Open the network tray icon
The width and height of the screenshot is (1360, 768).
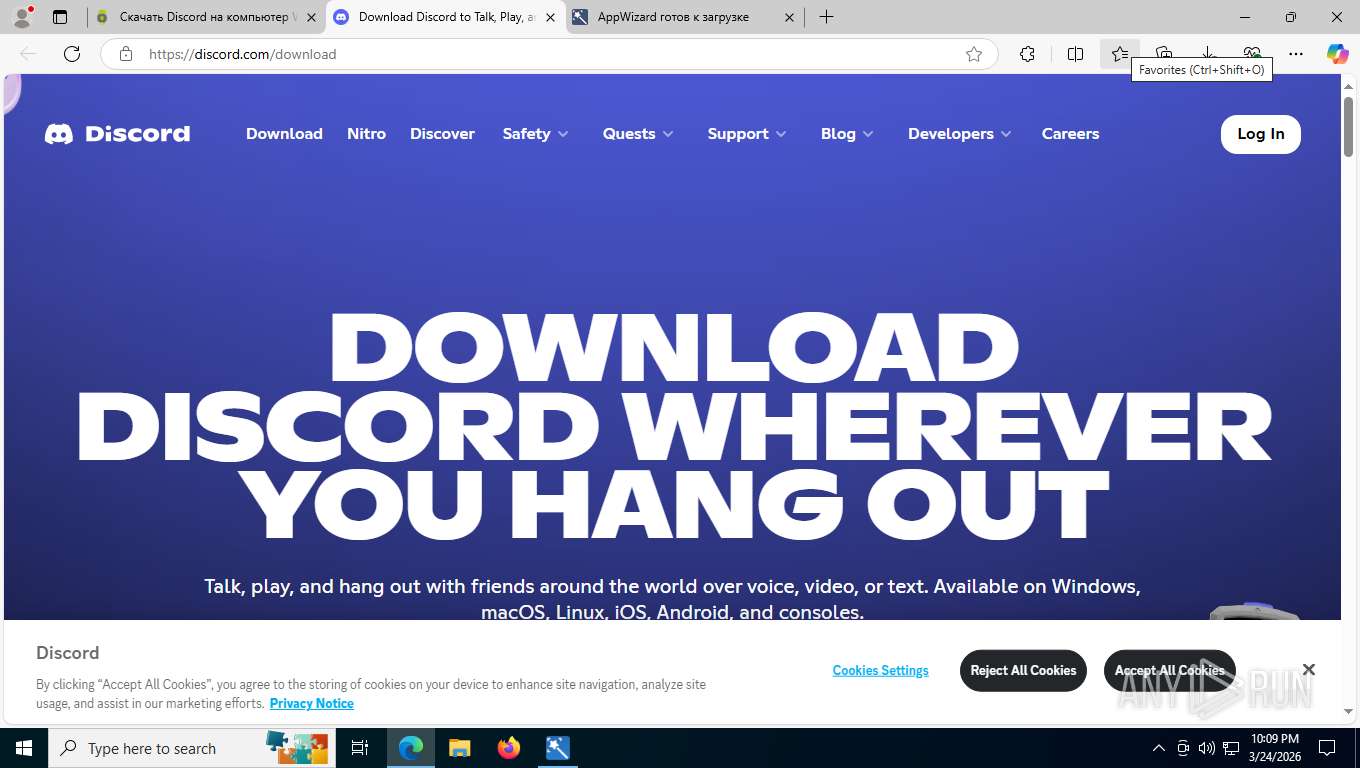1231,748
